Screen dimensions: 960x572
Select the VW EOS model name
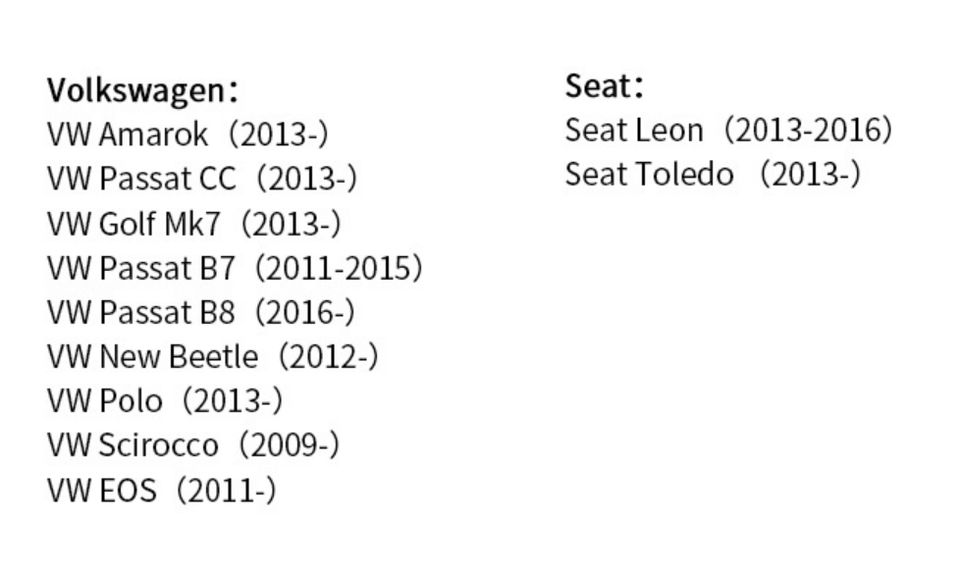pos(102,490)
